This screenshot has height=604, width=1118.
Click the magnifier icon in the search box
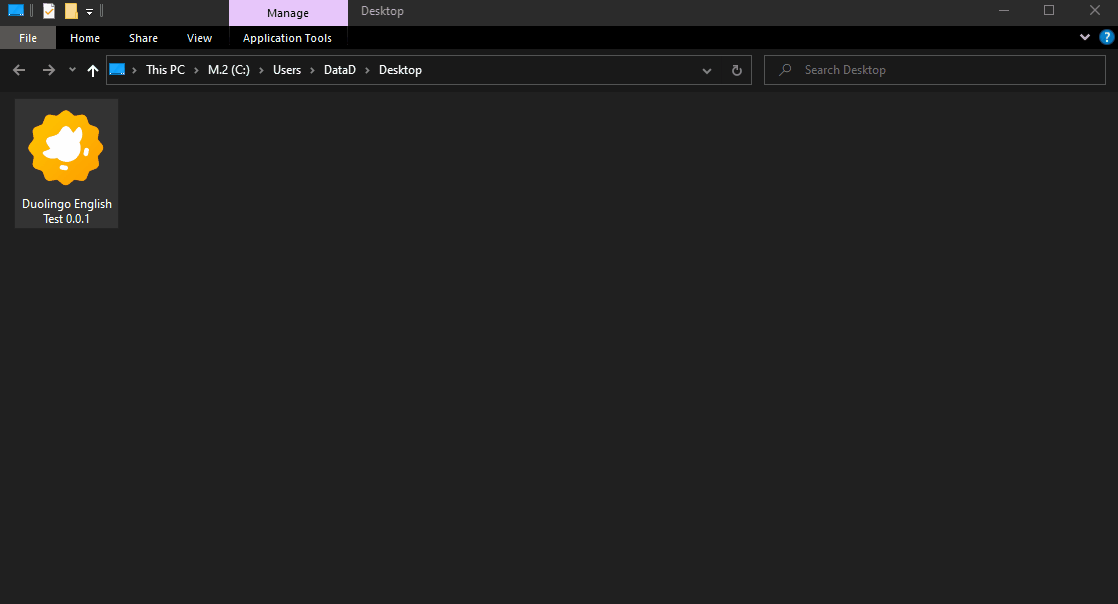coord(785,70)
